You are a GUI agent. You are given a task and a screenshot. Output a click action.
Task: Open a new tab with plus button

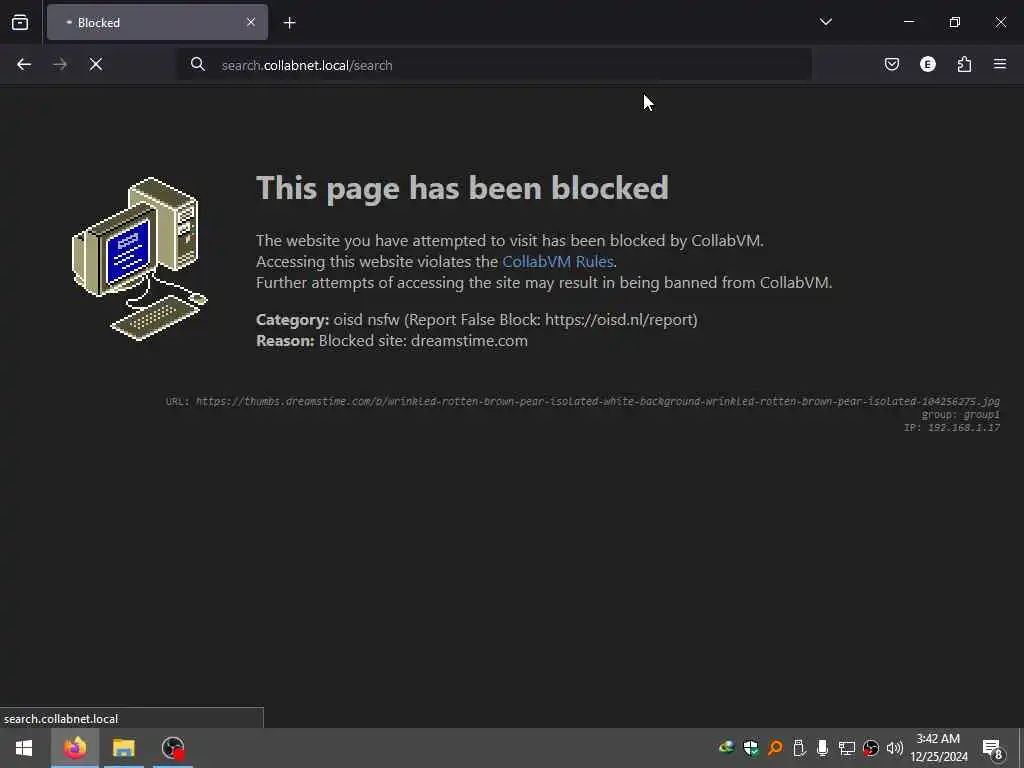tap(289, 23)
